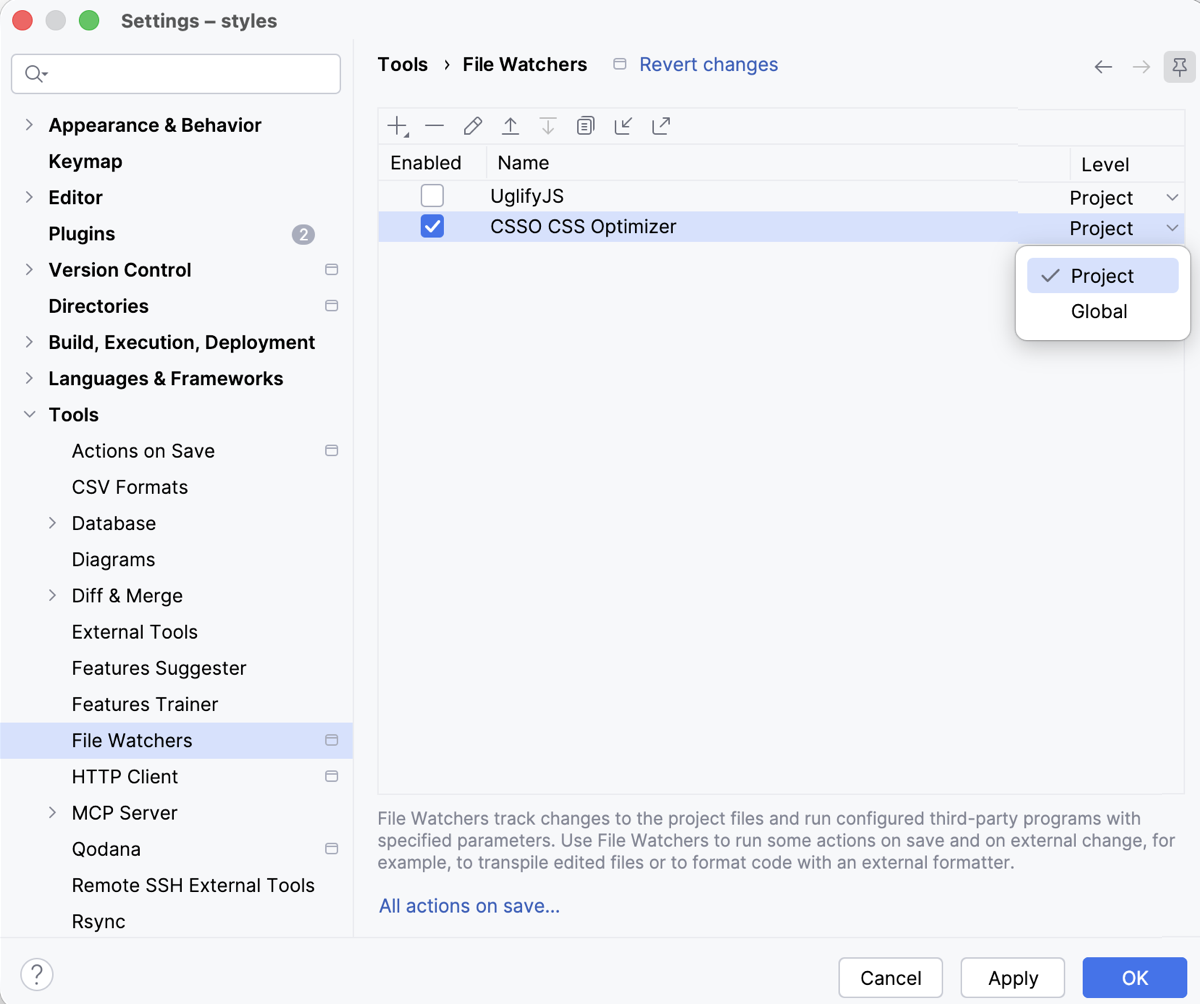Select Features Suggester in the tree

coord(159,668)
